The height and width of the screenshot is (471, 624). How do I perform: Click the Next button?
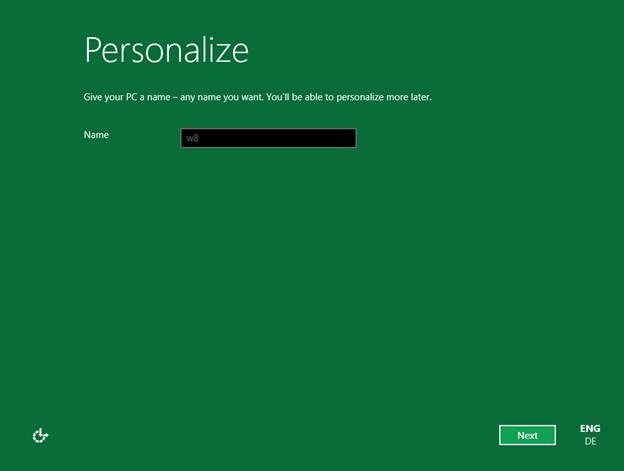(527, 435)
